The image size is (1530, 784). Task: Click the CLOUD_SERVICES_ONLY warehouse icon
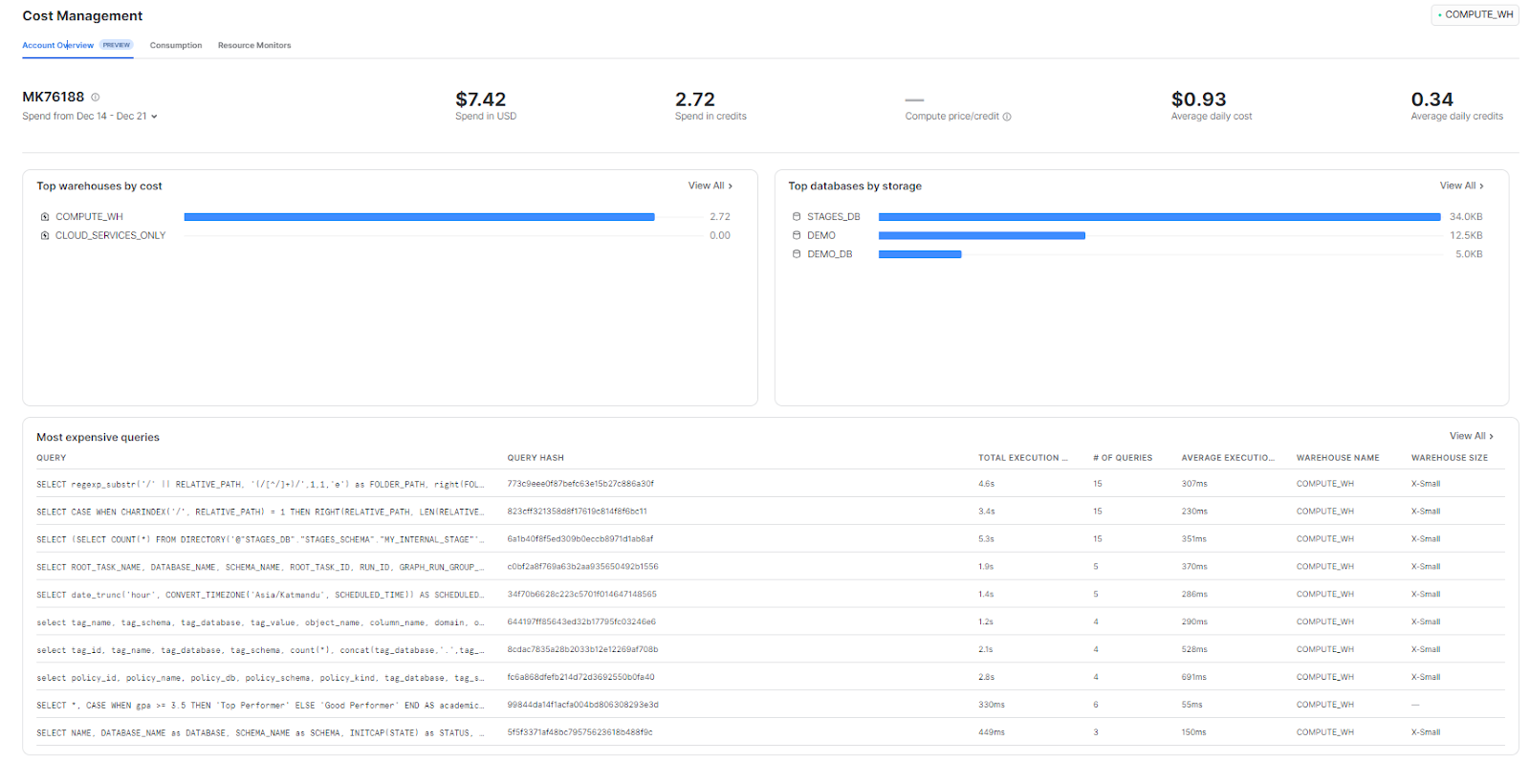45,235
